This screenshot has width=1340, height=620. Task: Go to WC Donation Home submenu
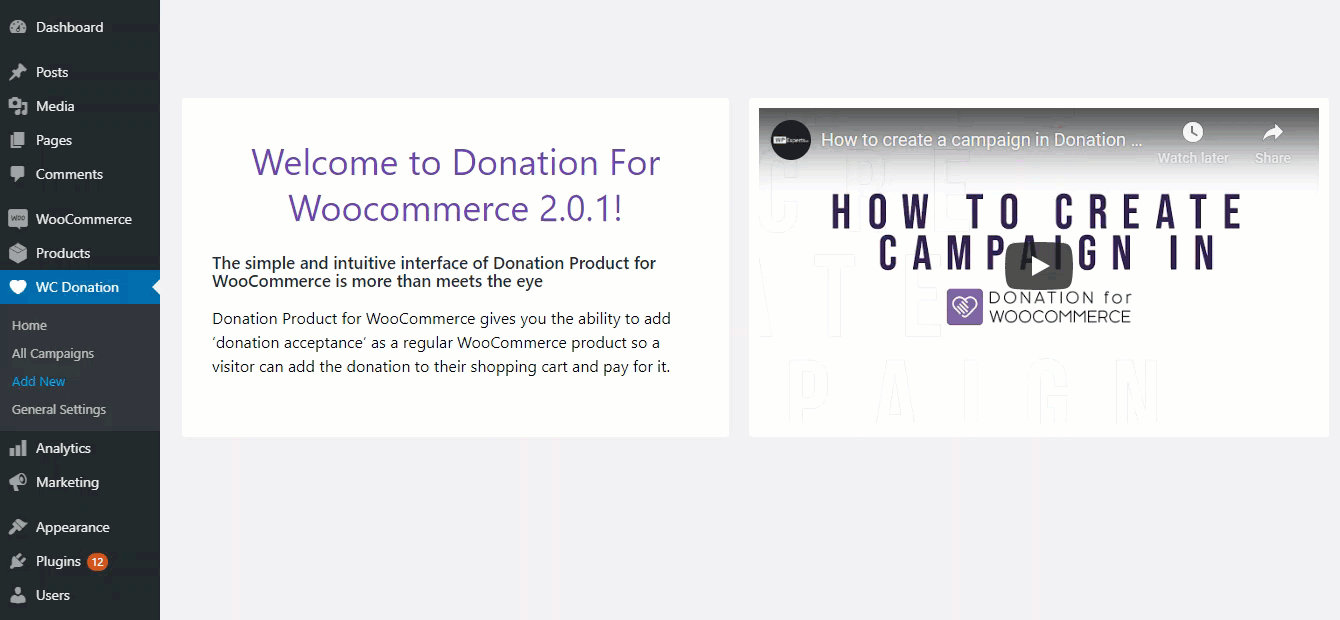(29, 325)
